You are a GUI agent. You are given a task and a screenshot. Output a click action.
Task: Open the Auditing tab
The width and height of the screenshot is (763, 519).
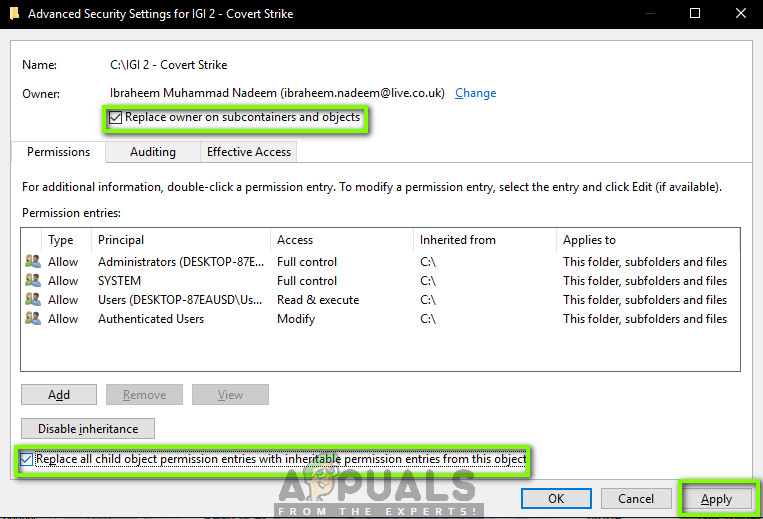pyautogui.click(x=153, y=152)
